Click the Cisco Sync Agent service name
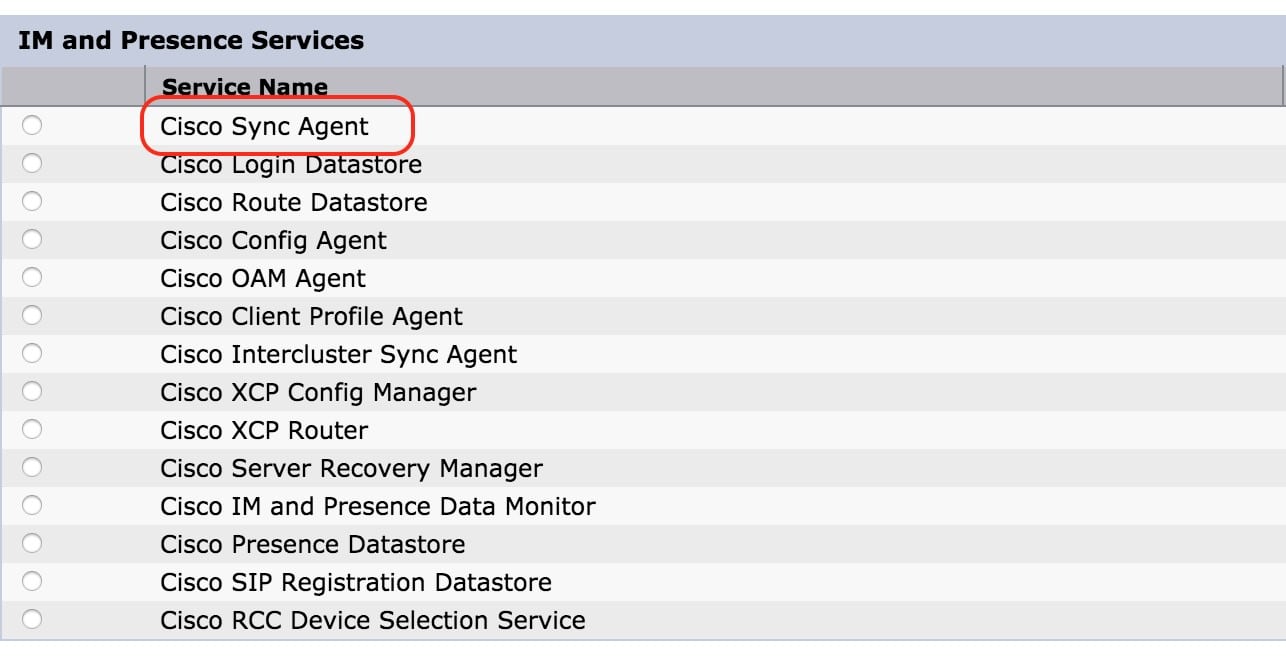The width and height of the screenshot is (1286, 660). click(x=264, y=127)
